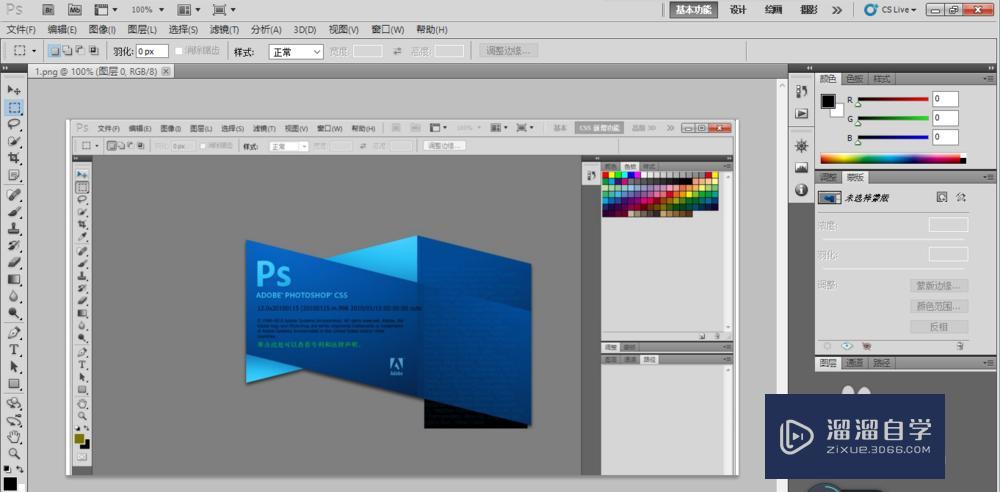The height and width of the screenshot is (492, 1000).
Task: Open the 样式 dropdown set to 正常
Action: tap(297, 52)
